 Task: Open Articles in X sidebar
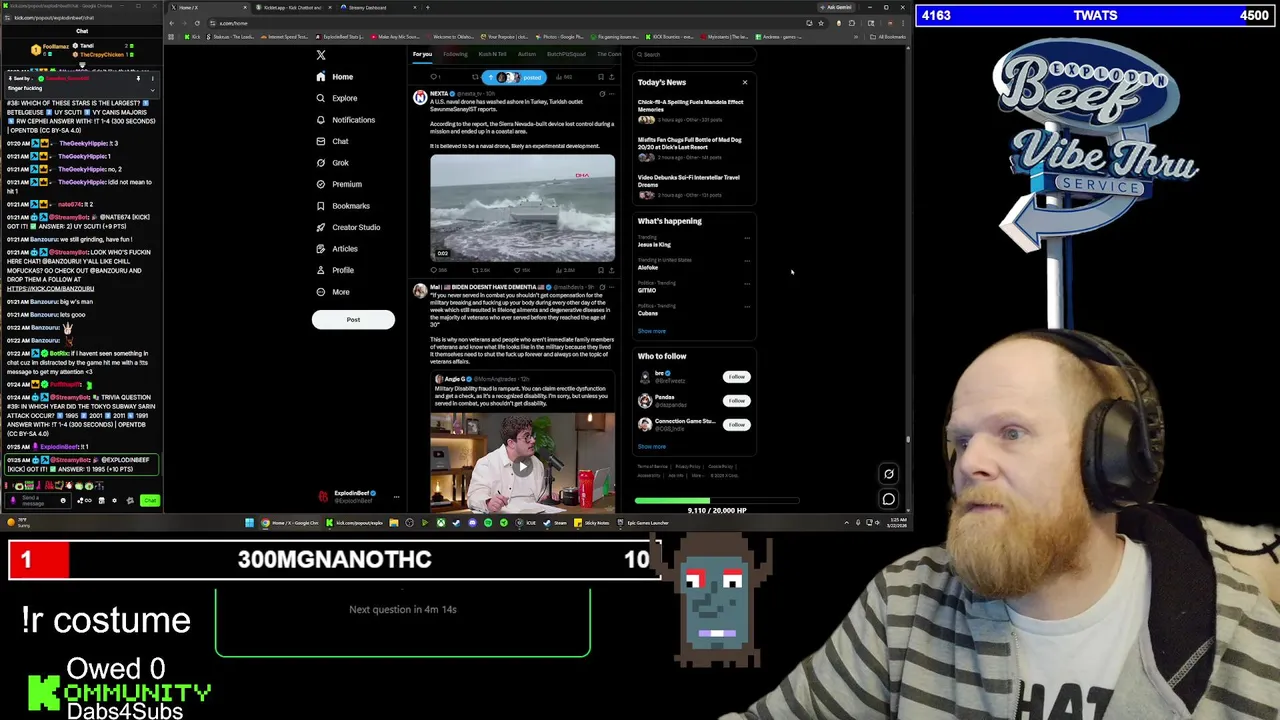click(336, 249)
